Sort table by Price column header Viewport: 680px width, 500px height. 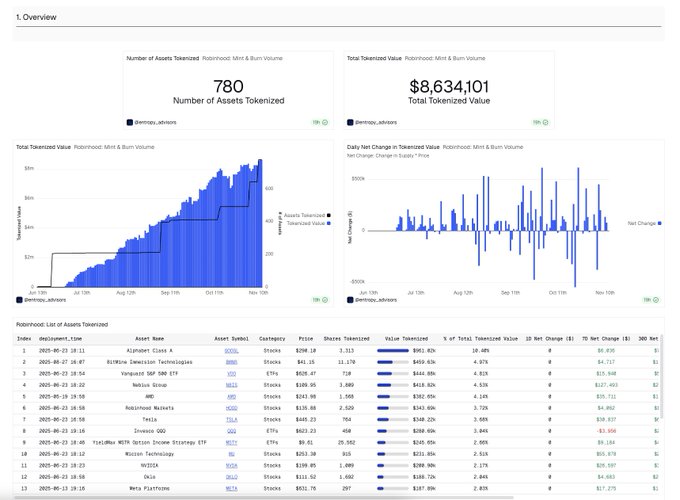coord(306,340)
